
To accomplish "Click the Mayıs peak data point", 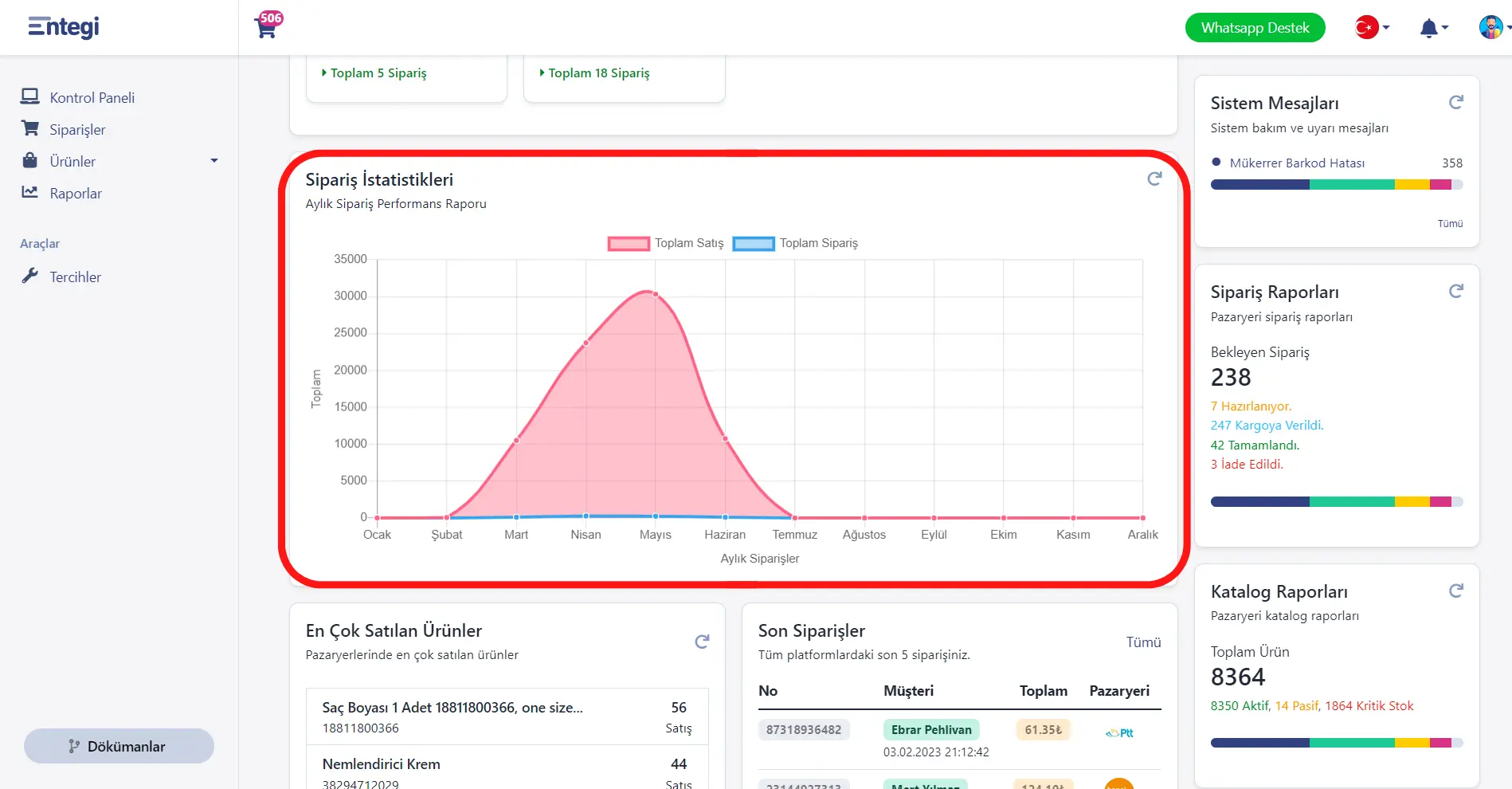I will tap(656, 294).
